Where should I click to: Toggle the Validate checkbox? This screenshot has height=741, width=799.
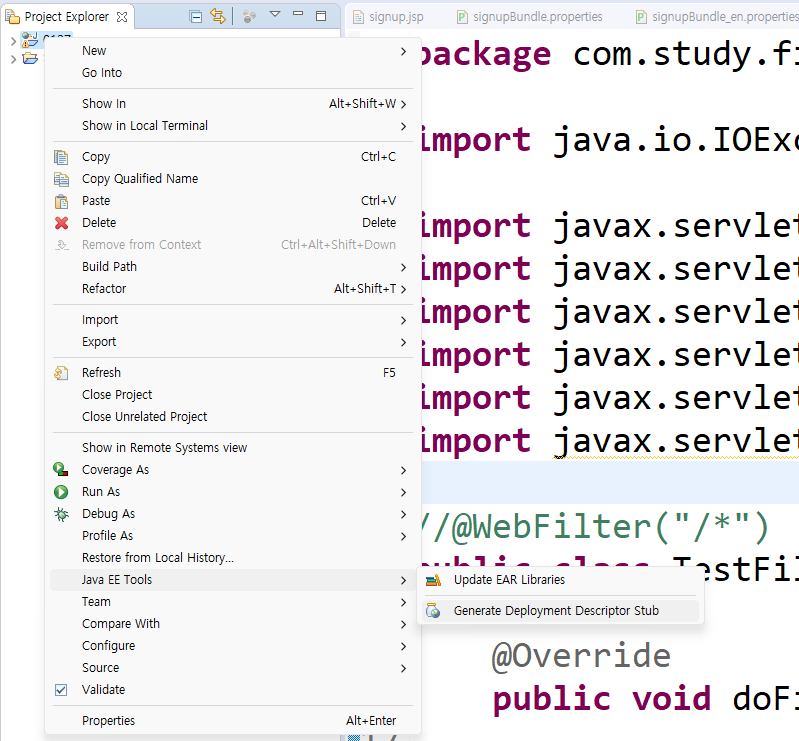[x=61, y=690]
